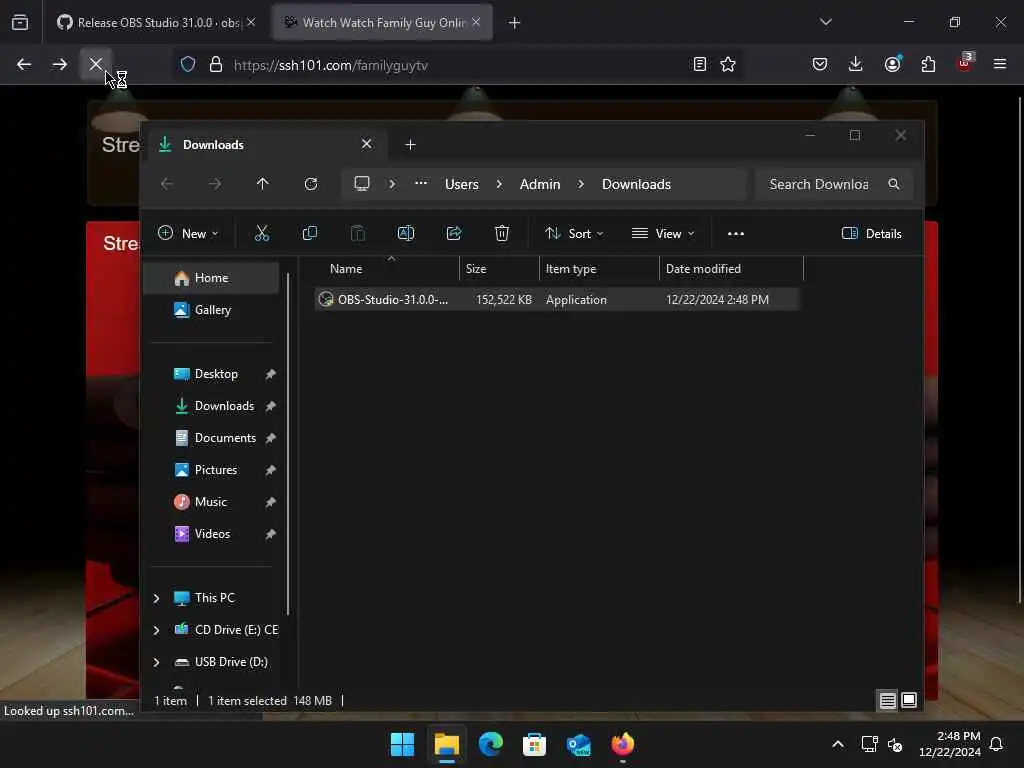Show hidden breadcrumb folders ellipsis
The image size is (1024, 768).
(421, 184)
